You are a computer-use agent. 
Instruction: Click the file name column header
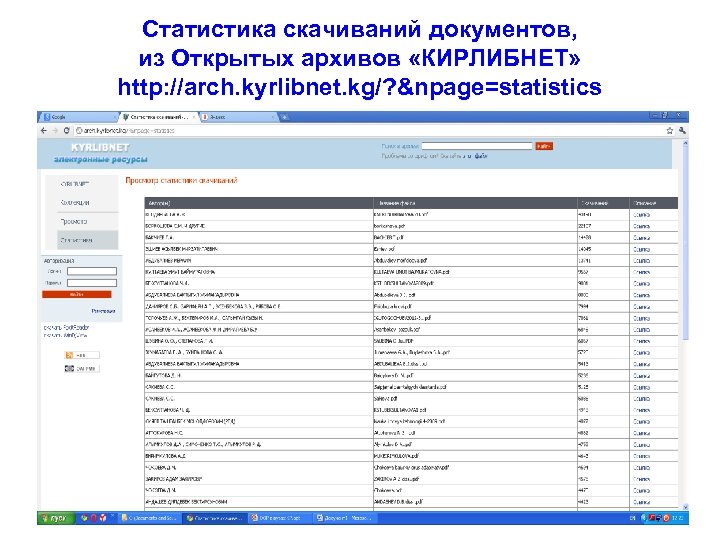(475, 203)
